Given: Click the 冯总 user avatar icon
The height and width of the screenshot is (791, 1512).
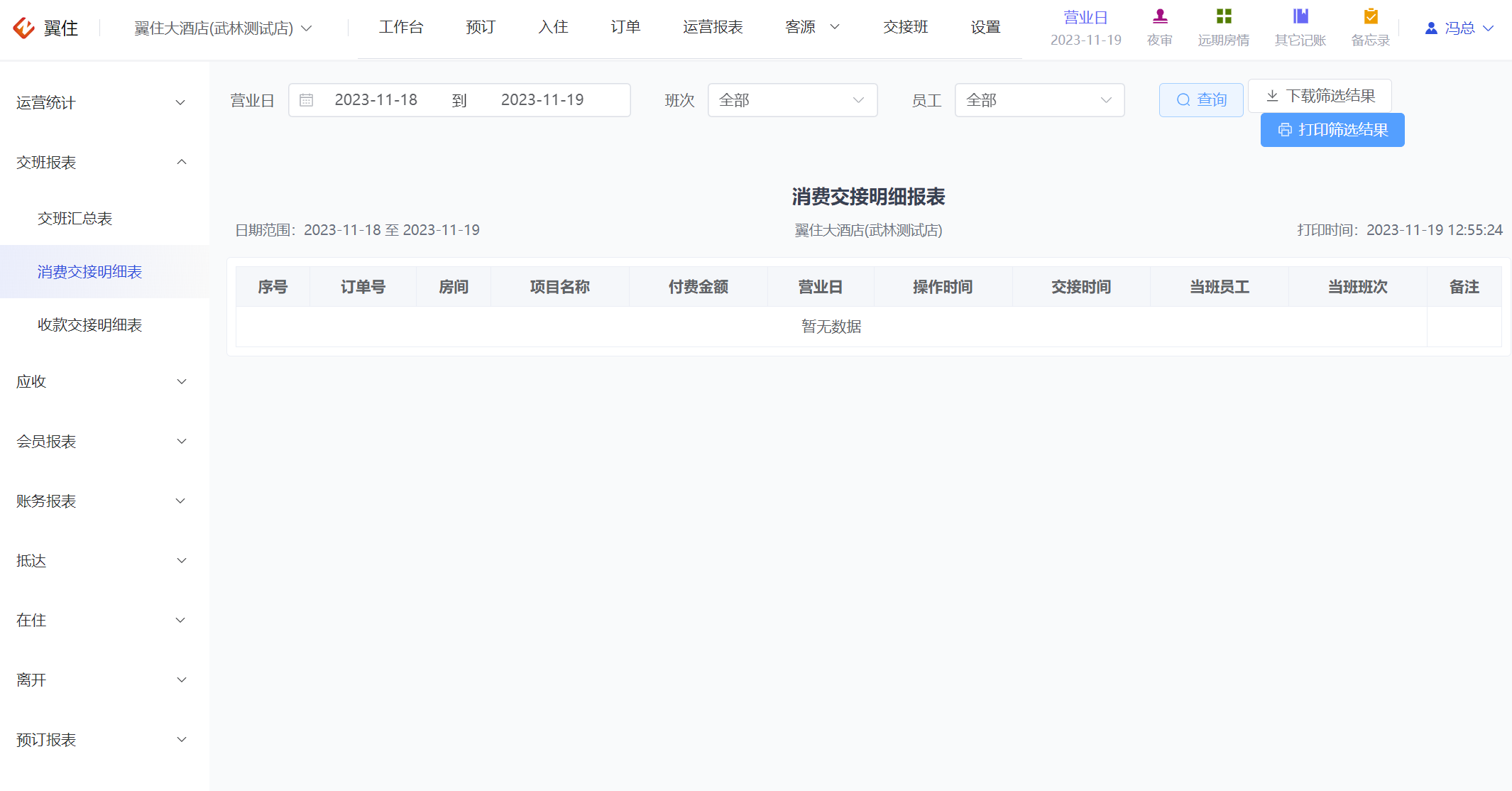Looking at the screenshot, I should coord(1431,28).
